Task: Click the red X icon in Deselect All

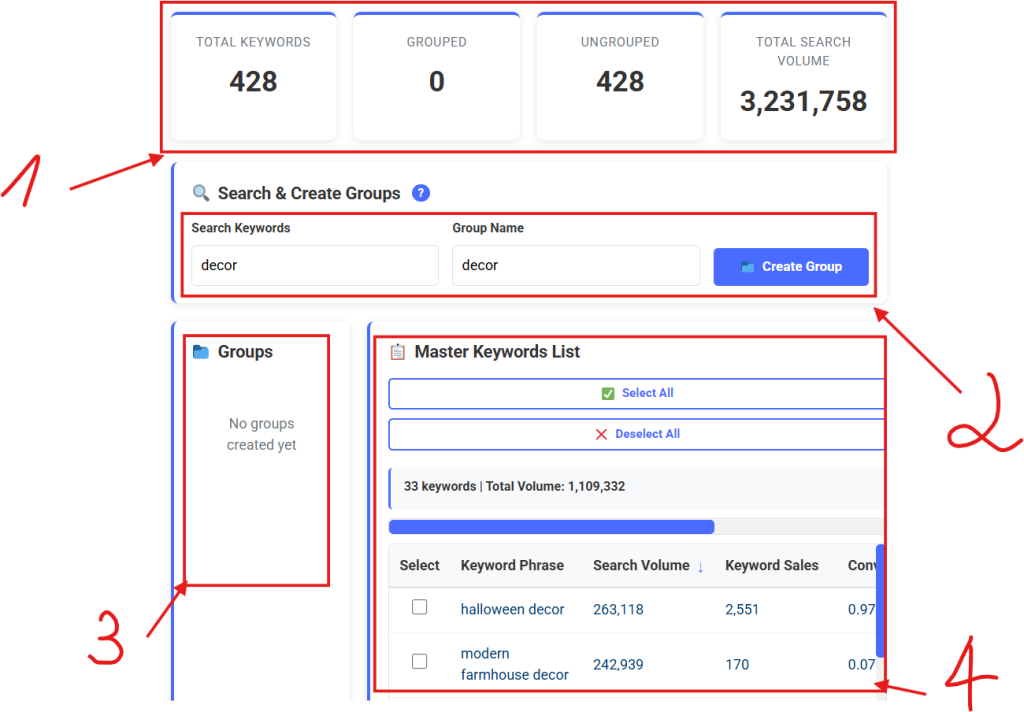Action: (601, 434)
